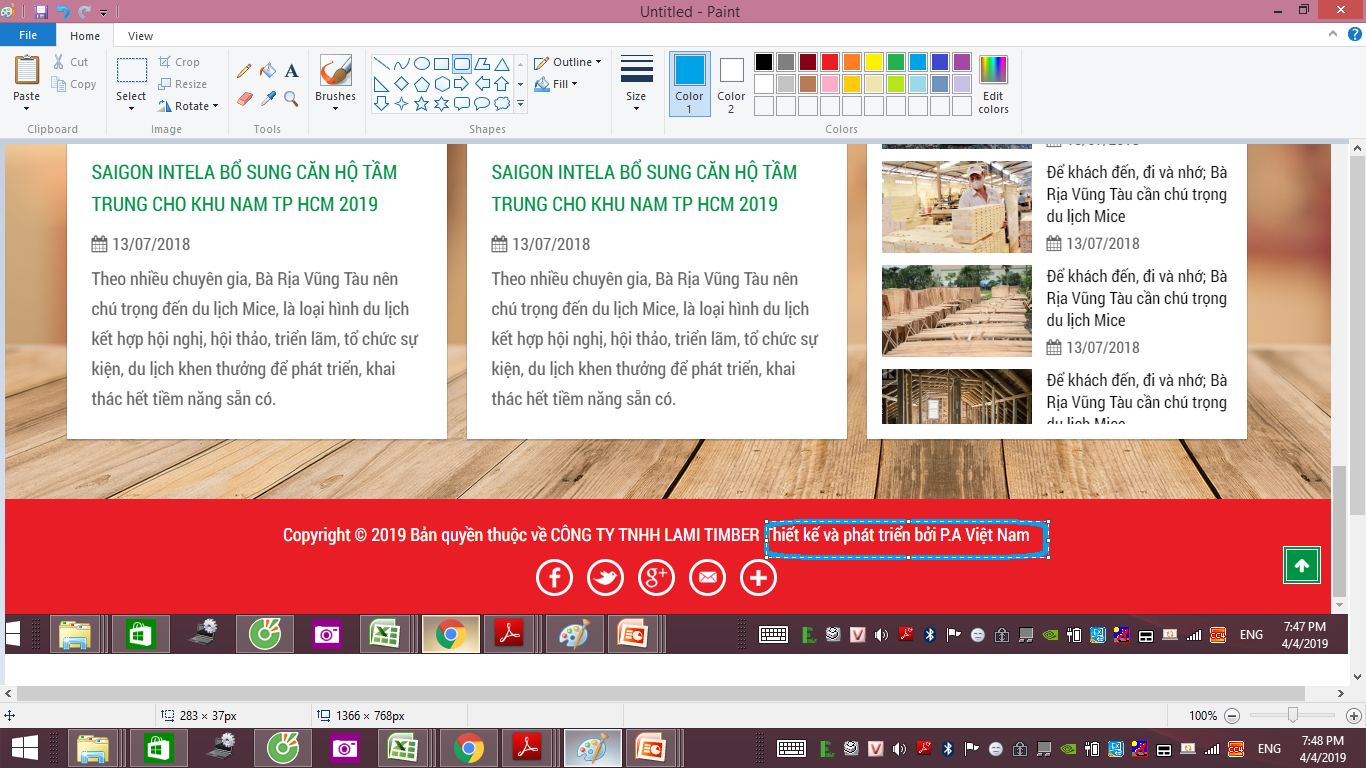Click the horizontal canvas scrollbar
The height and width of the screenshot is (768, 1366).
click(660, 693)
